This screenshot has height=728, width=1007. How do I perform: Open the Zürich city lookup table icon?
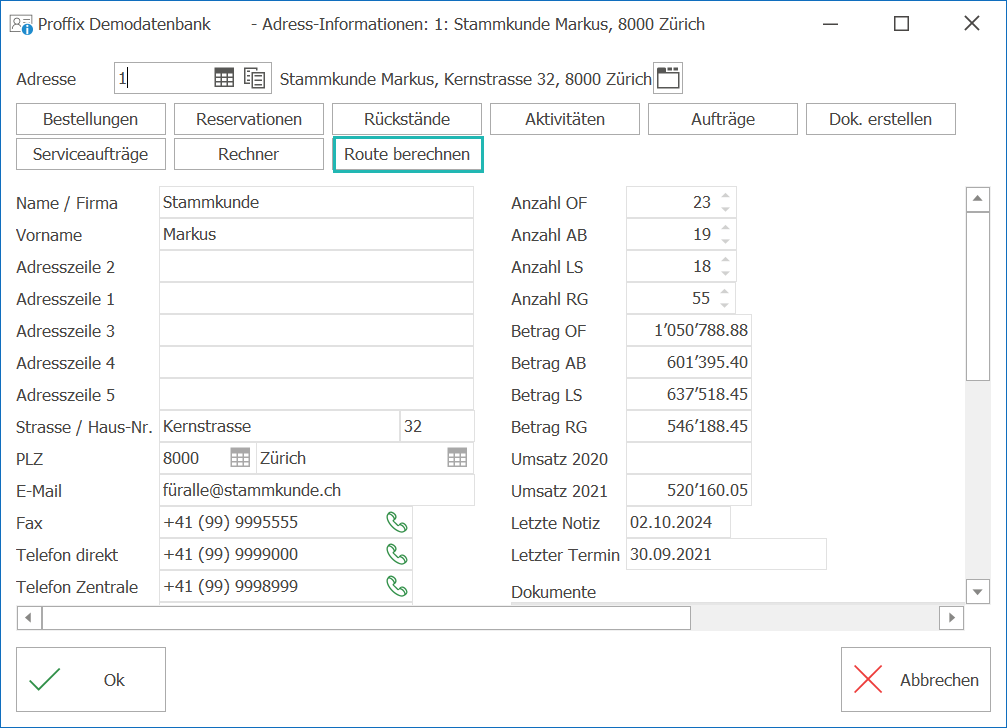457,458
